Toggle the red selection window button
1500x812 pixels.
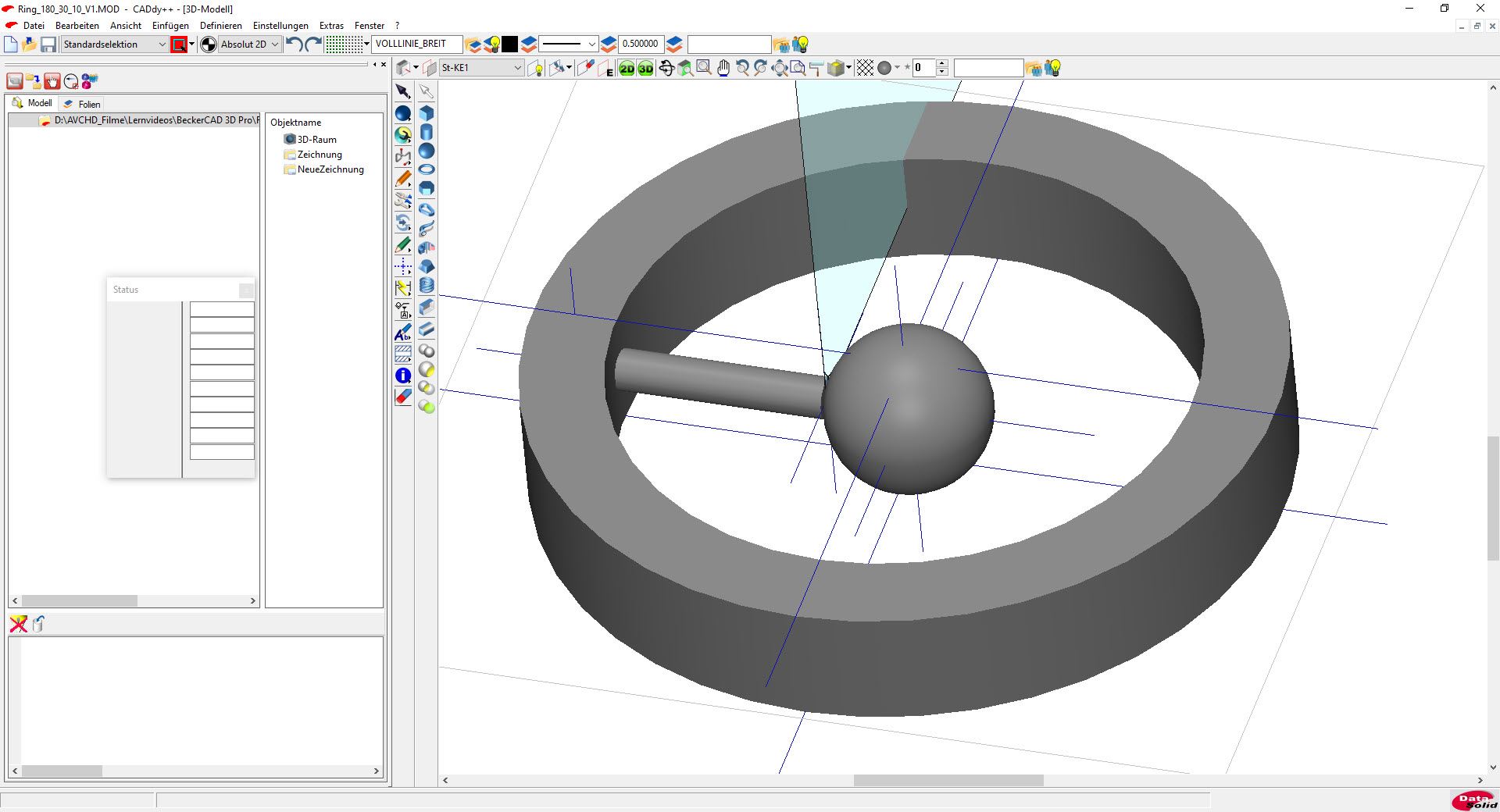click(x=179, y=45)
